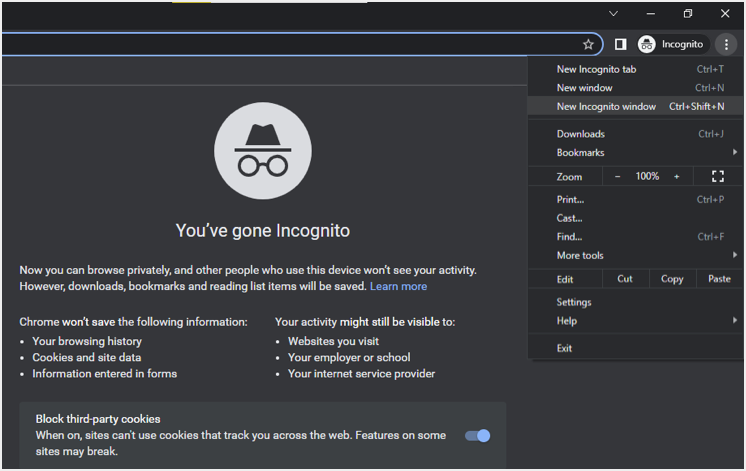Click the Learn more link
Viewport: 746px width, 471px height.
[x=398, y=286]
